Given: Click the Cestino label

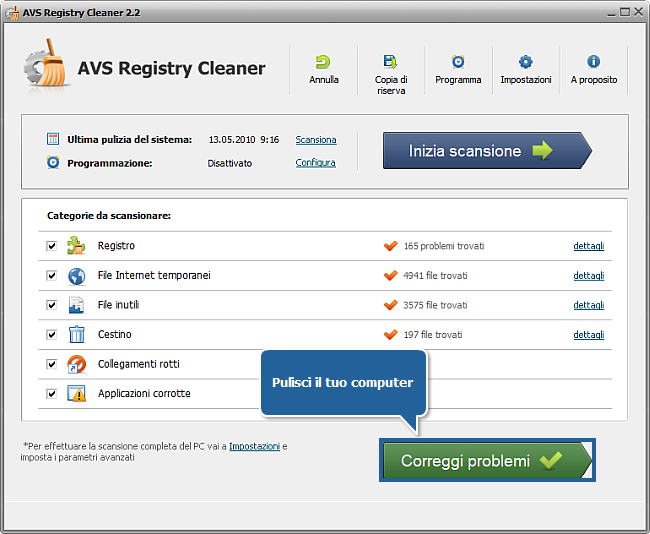Looking at the screenshot, I should click(114, 335).
